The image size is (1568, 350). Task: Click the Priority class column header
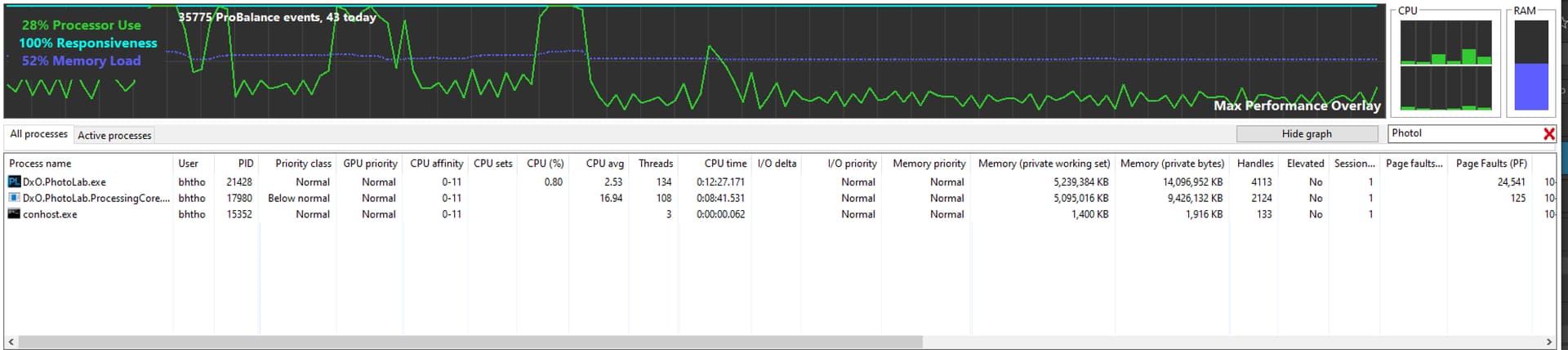(x=303, y=164)
